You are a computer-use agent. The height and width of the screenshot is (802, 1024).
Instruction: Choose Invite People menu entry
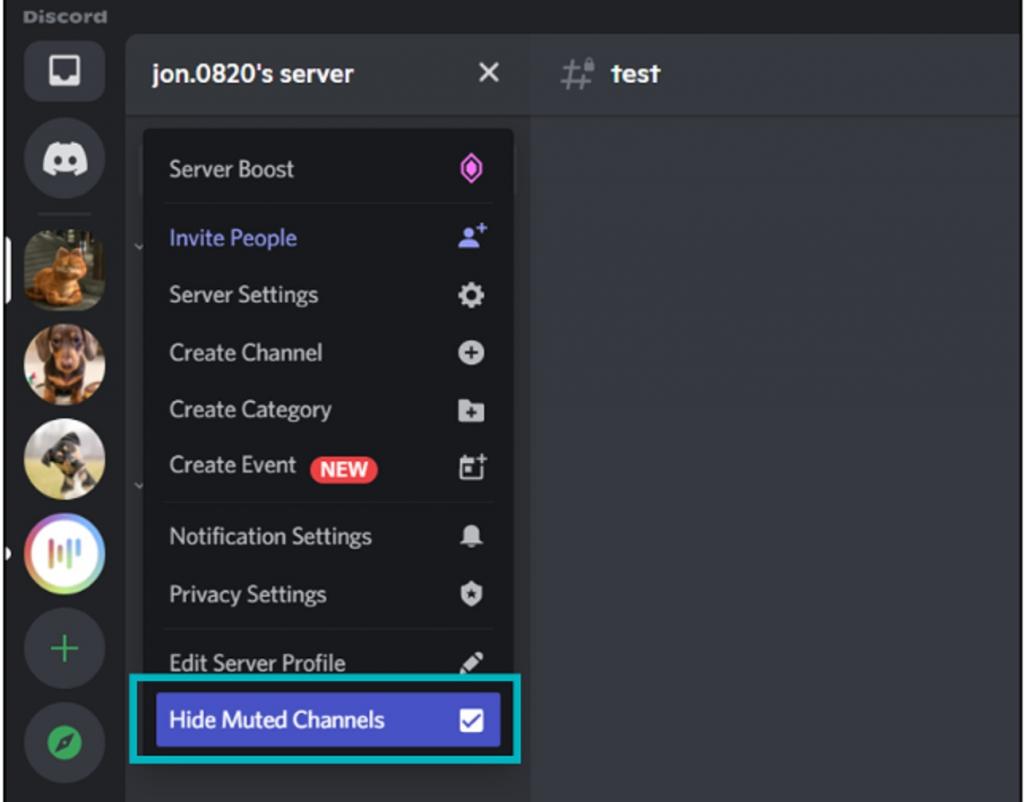[x=328, y=238]
